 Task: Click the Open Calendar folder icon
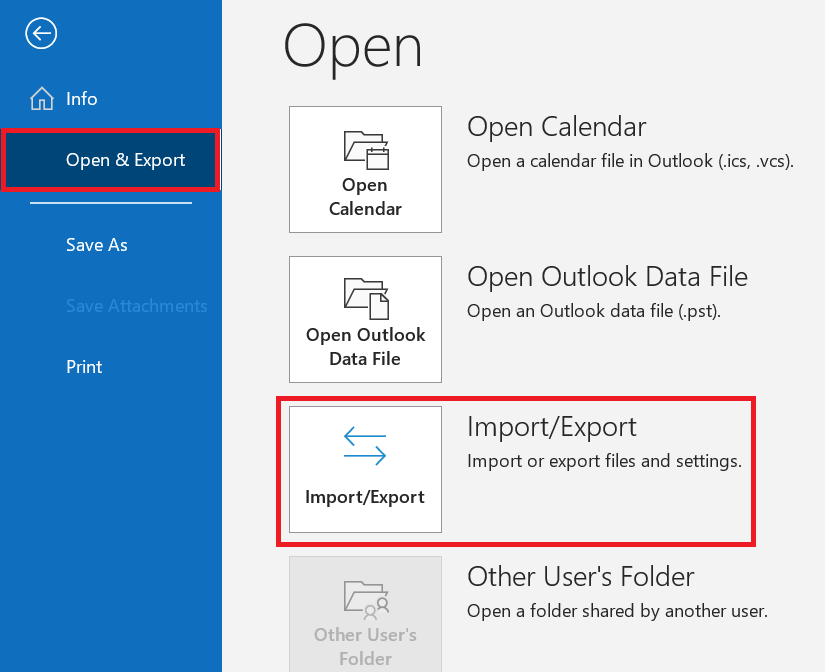coord(366,150)
